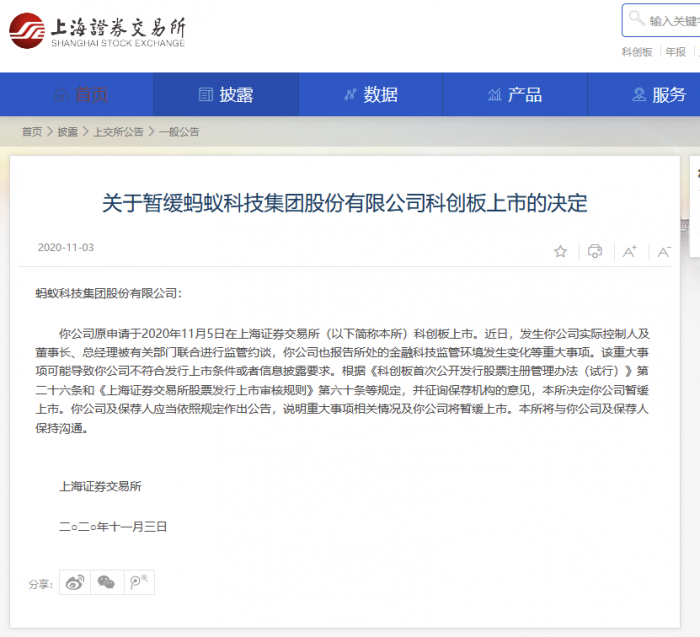700x637 pixels.
Task: Go to 上交所公告 in the breadcrumb
Action: [118, 132]
